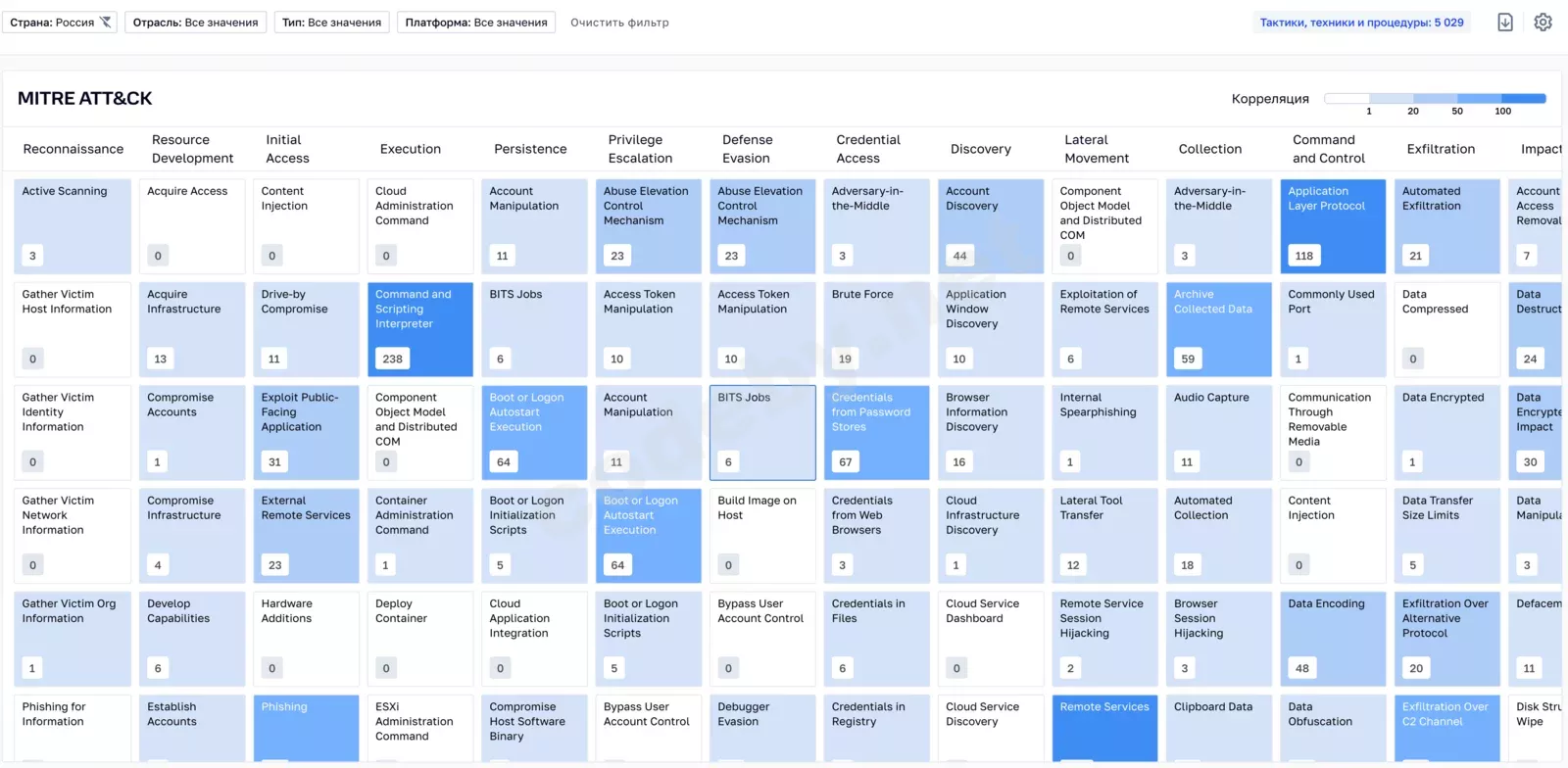The image size is (1568, 768).
Task: Open the Audio Capture card
Action: coord(1219,433)
